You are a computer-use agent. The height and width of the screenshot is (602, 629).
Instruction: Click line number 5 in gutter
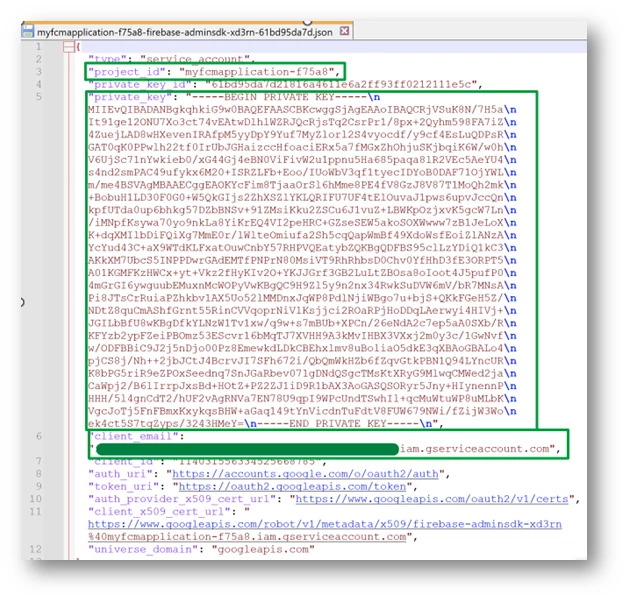39,97
